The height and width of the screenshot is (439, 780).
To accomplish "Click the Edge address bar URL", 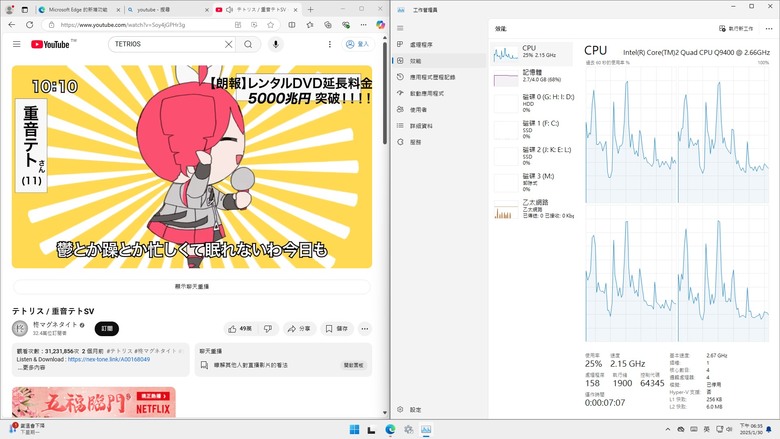I will [x=123, y=24].
